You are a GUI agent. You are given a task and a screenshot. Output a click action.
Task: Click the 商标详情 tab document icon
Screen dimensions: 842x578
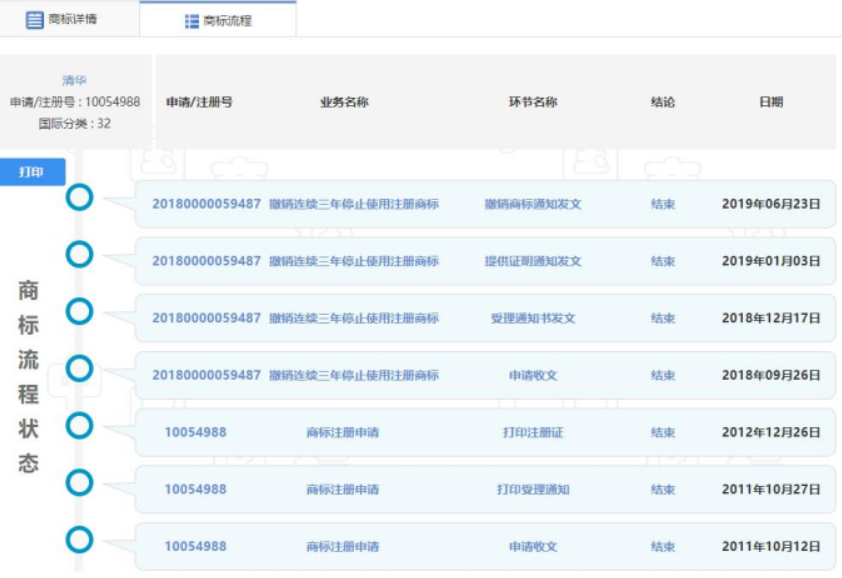(35, 20)
